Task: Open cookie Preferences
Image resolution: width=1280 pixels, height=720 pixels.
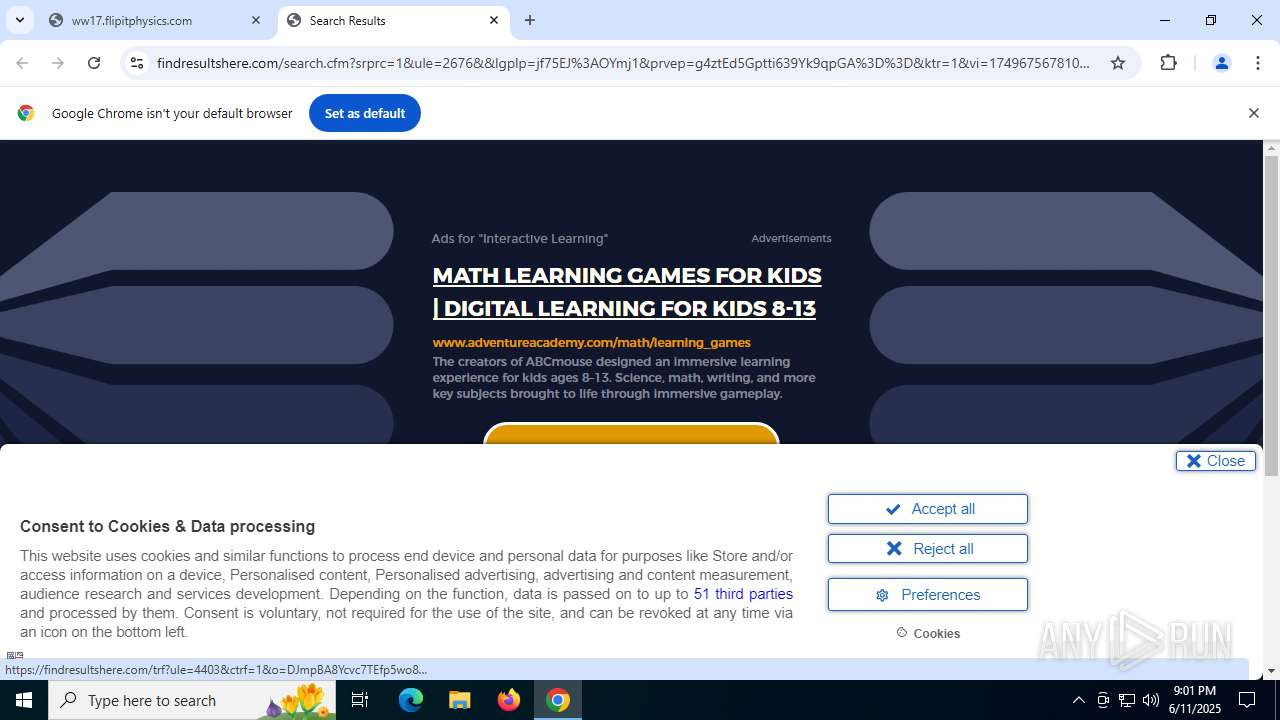Action: [927, 595]
